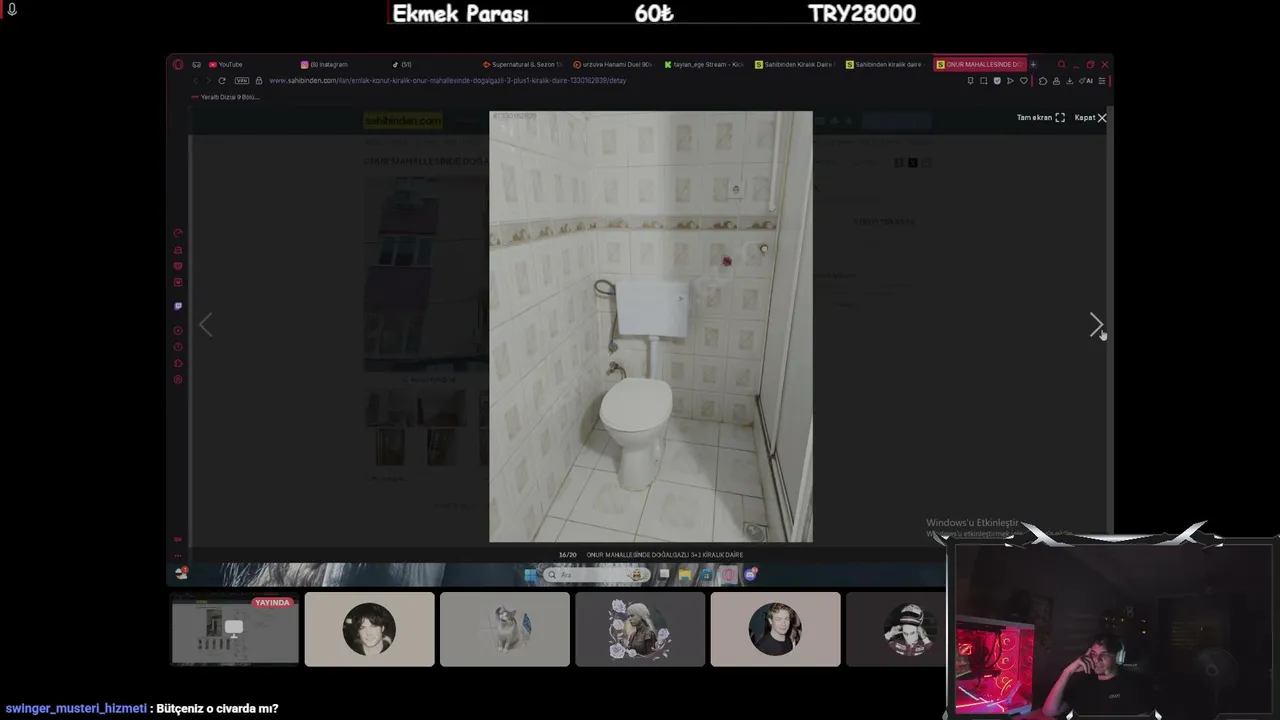Click the browser forward arrow
Image resolution: width=1280 pixels, height=720 pixels.
208,81
